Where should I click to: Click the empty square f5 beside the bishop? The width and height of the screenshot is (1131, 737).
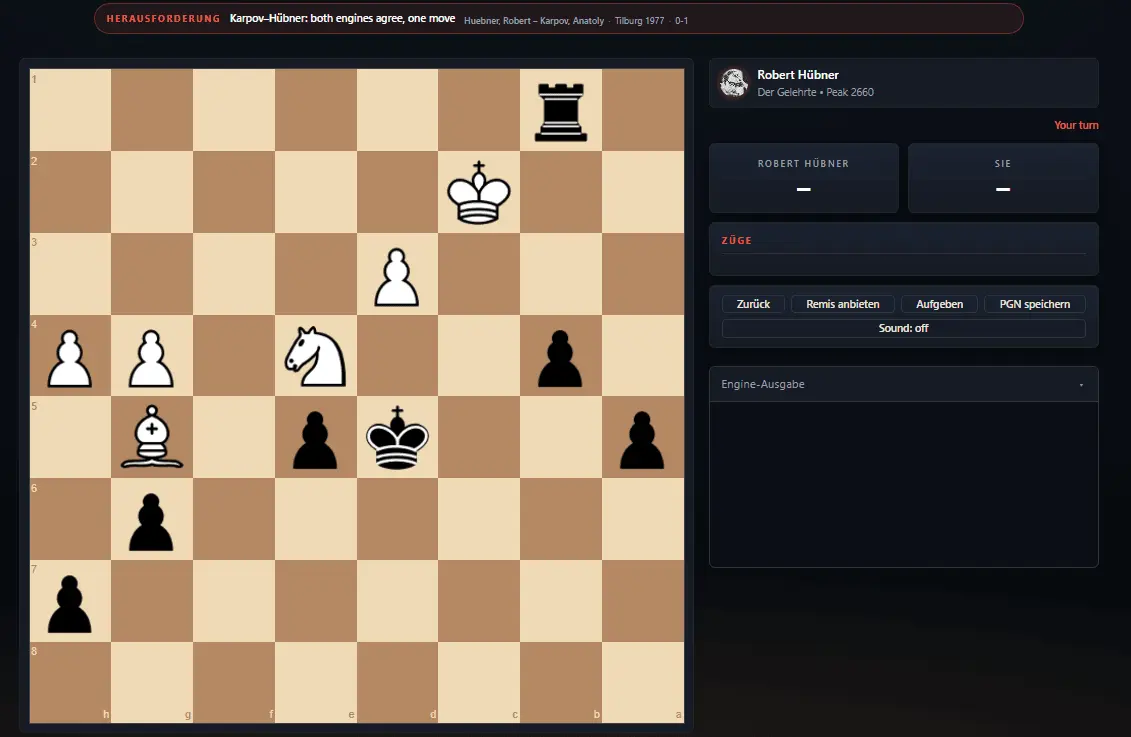point(234,437)
